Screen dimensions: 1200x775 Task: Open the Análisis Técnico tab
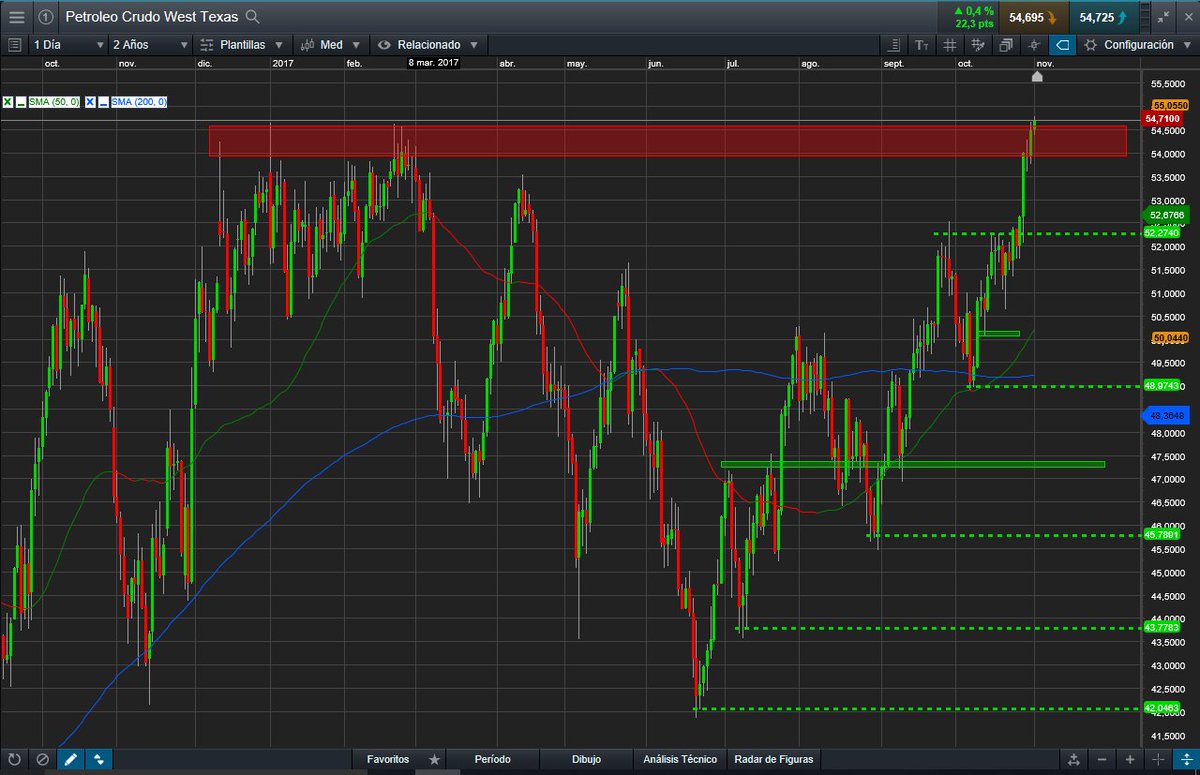pos(681,760)
